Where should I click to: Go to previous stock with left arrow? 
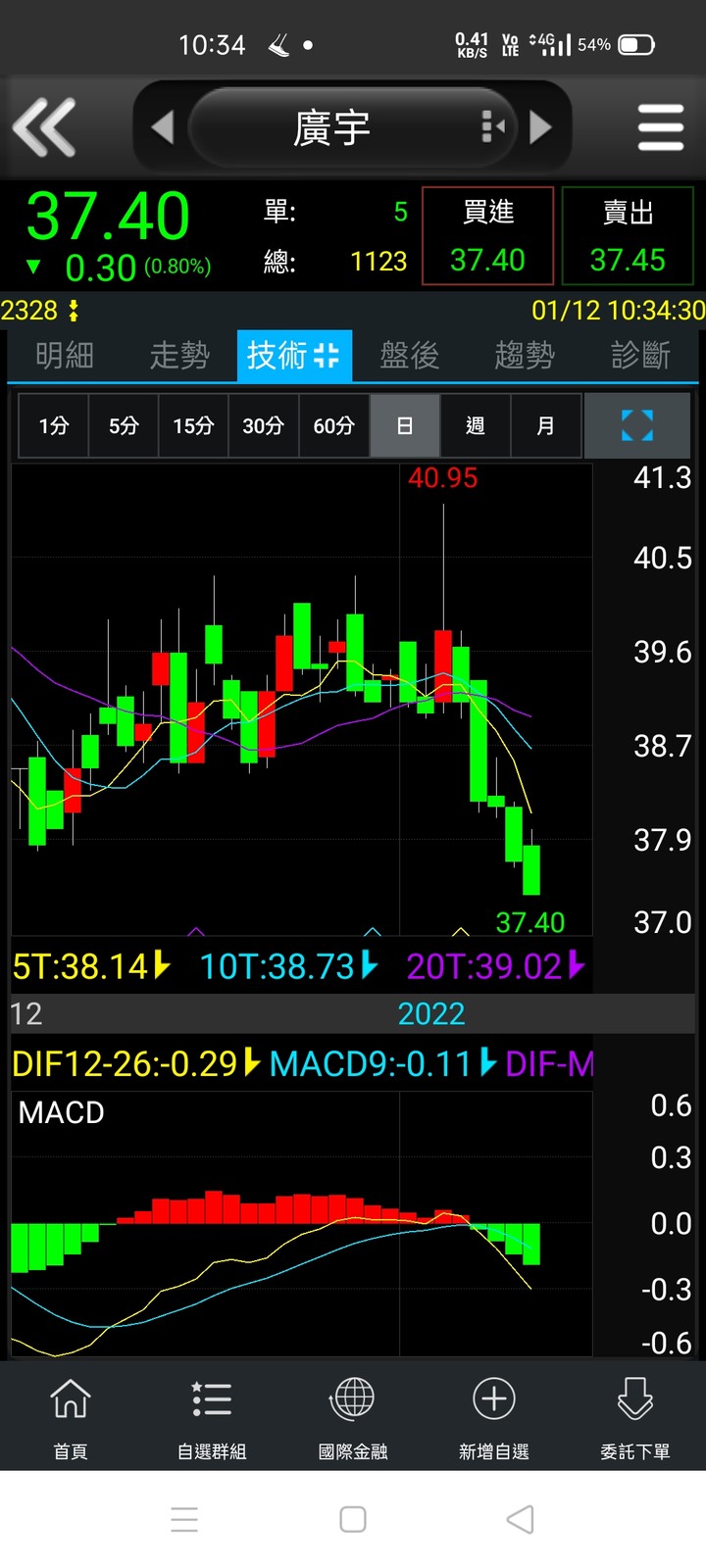[163, 127]
